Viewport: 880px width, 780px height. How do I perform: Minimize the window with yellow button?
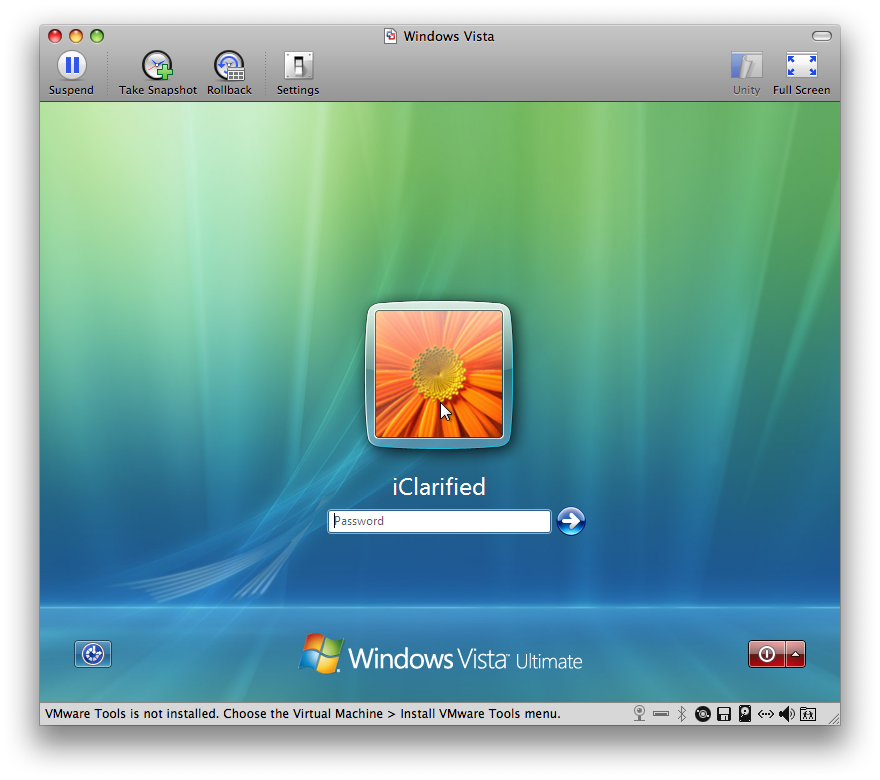(x=76, y=36)
